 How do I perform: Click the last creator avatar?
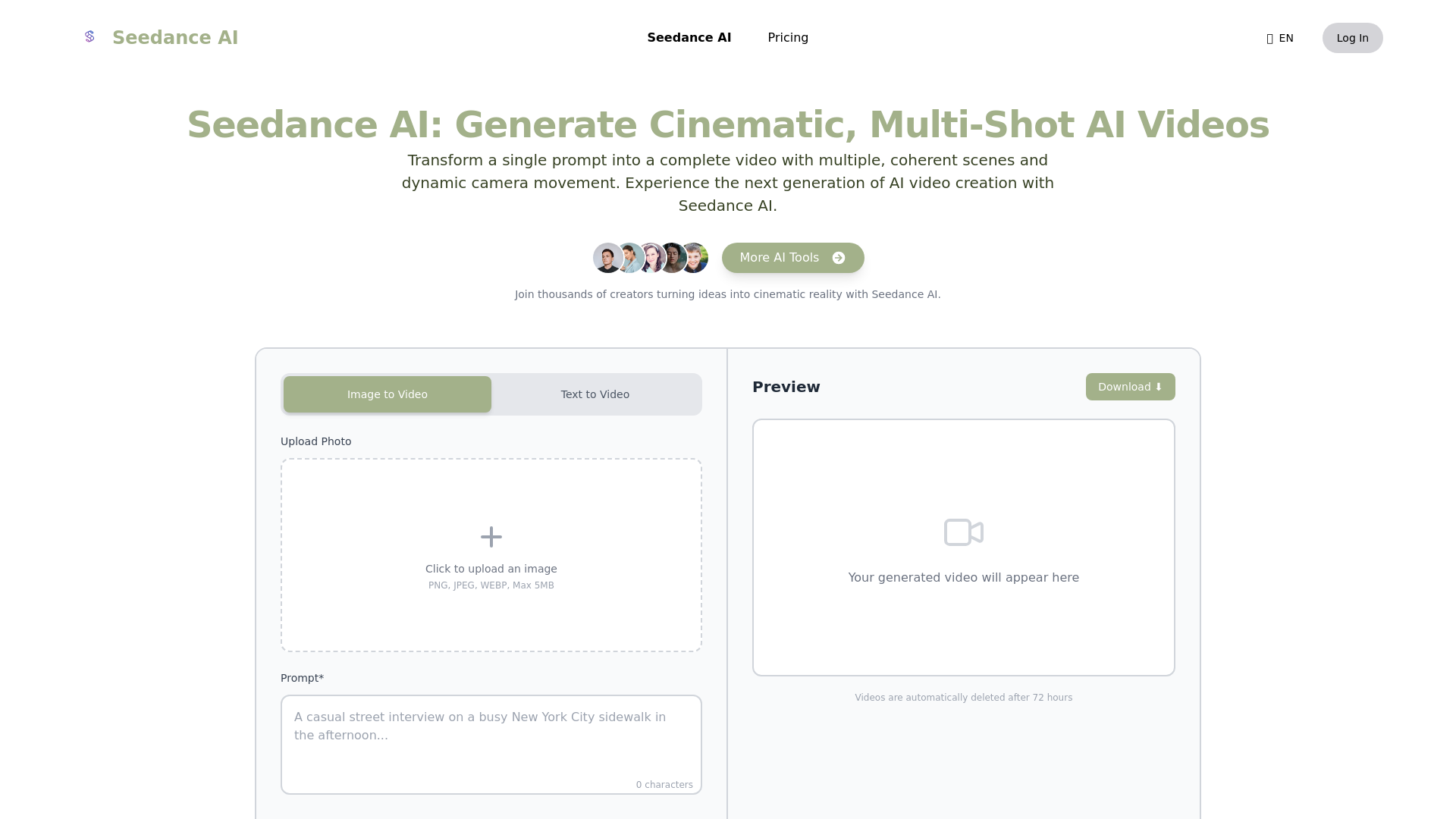click(x=694, y=258)
